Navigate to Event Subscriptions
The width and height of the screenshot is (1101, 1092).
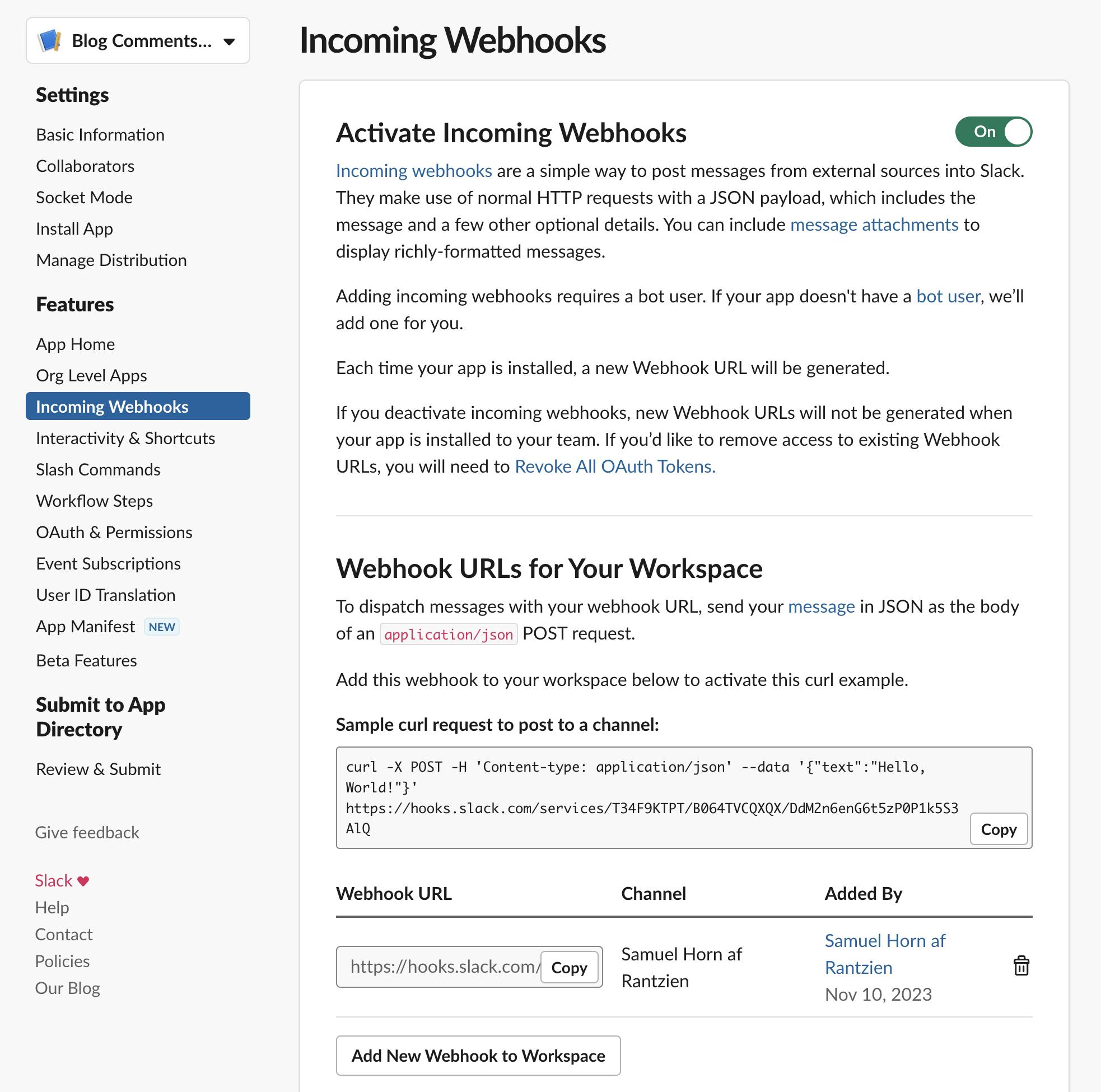(108, 563)
